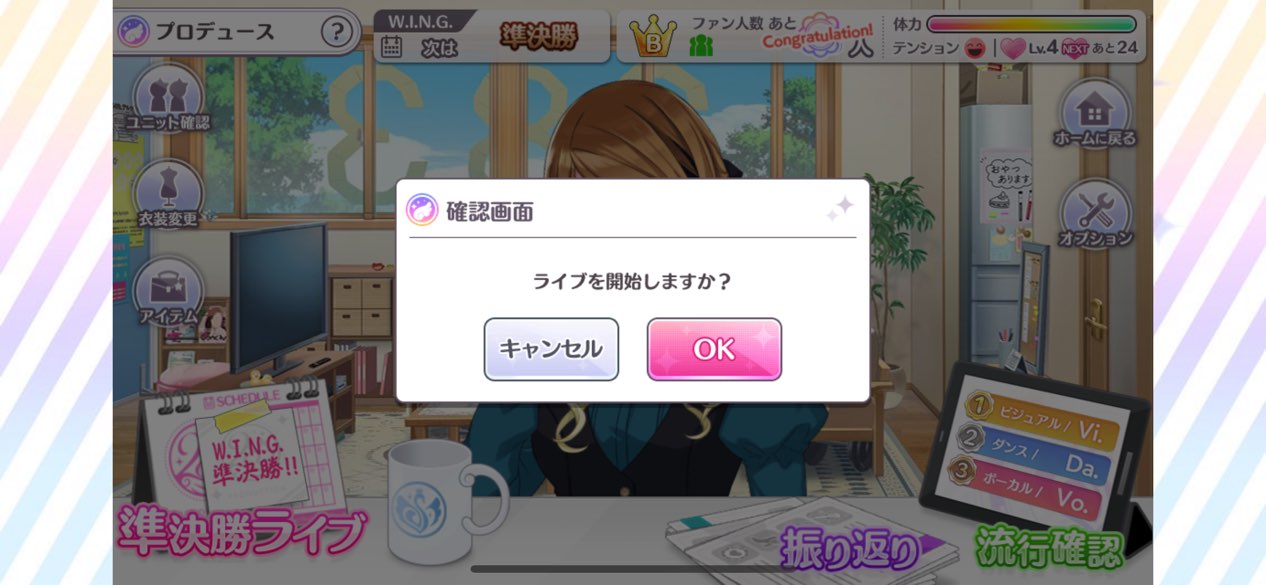Click the プロデュース title icon

(x=134, y=31)
